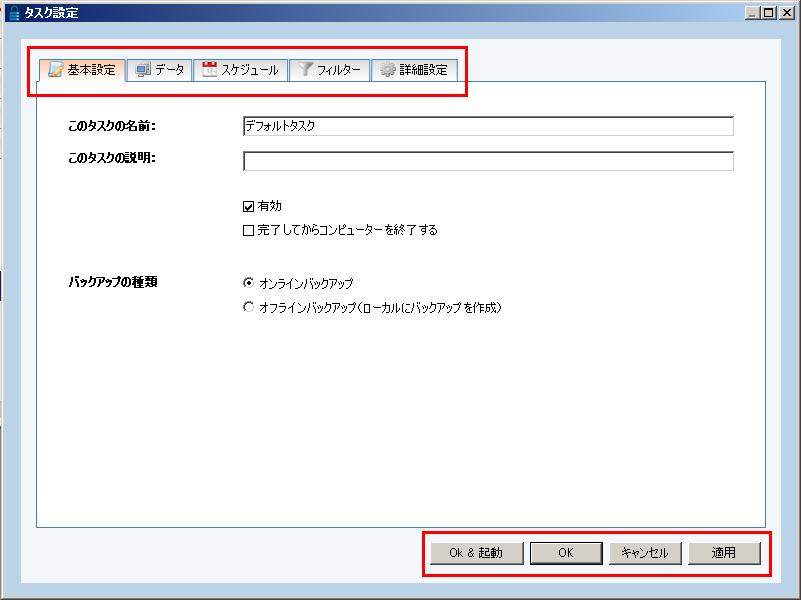Click the バックアップの種類 label
The image size is (801, 600).
pos(113,282)
